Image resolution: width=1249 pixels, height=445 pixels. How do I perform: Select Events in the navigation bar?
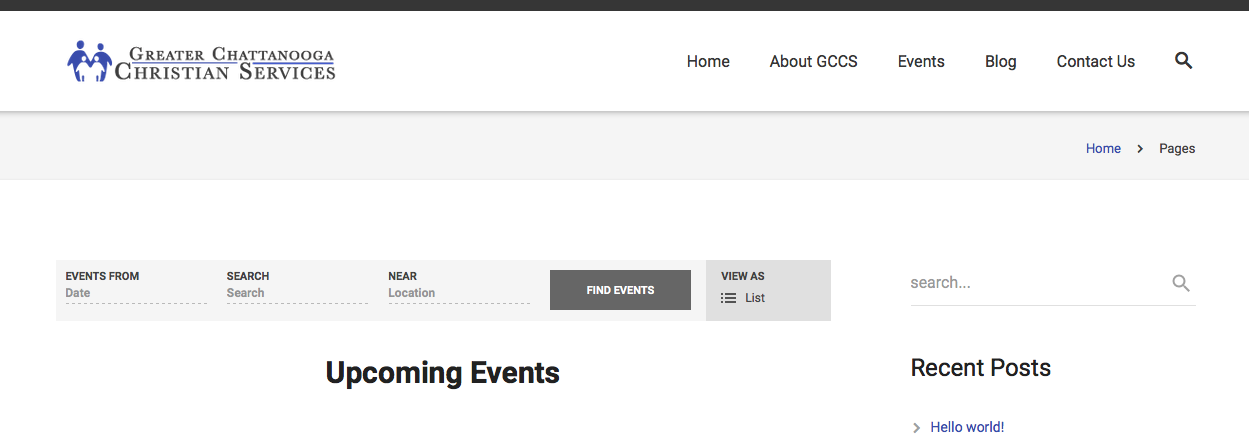tap(921, 61)
